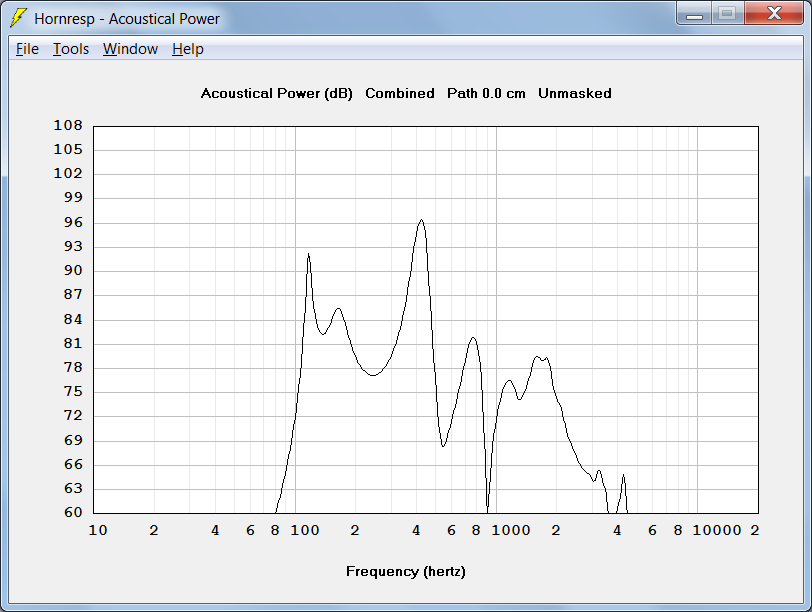This screenshot has height=612, width=812.
Task: Click the 100 x-axis tick label
Action: click(305, 530)
